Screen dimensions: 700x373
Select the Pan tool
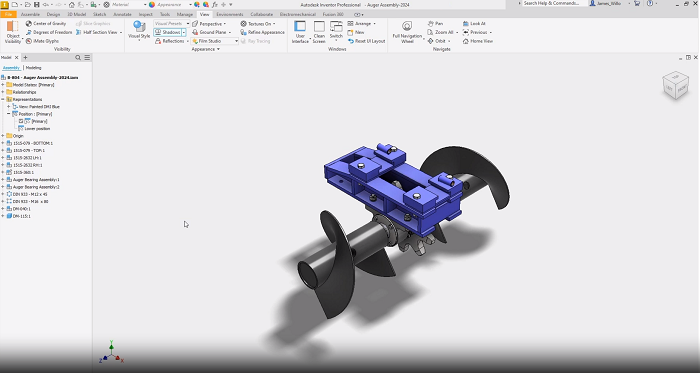click(x=435, y=24)
